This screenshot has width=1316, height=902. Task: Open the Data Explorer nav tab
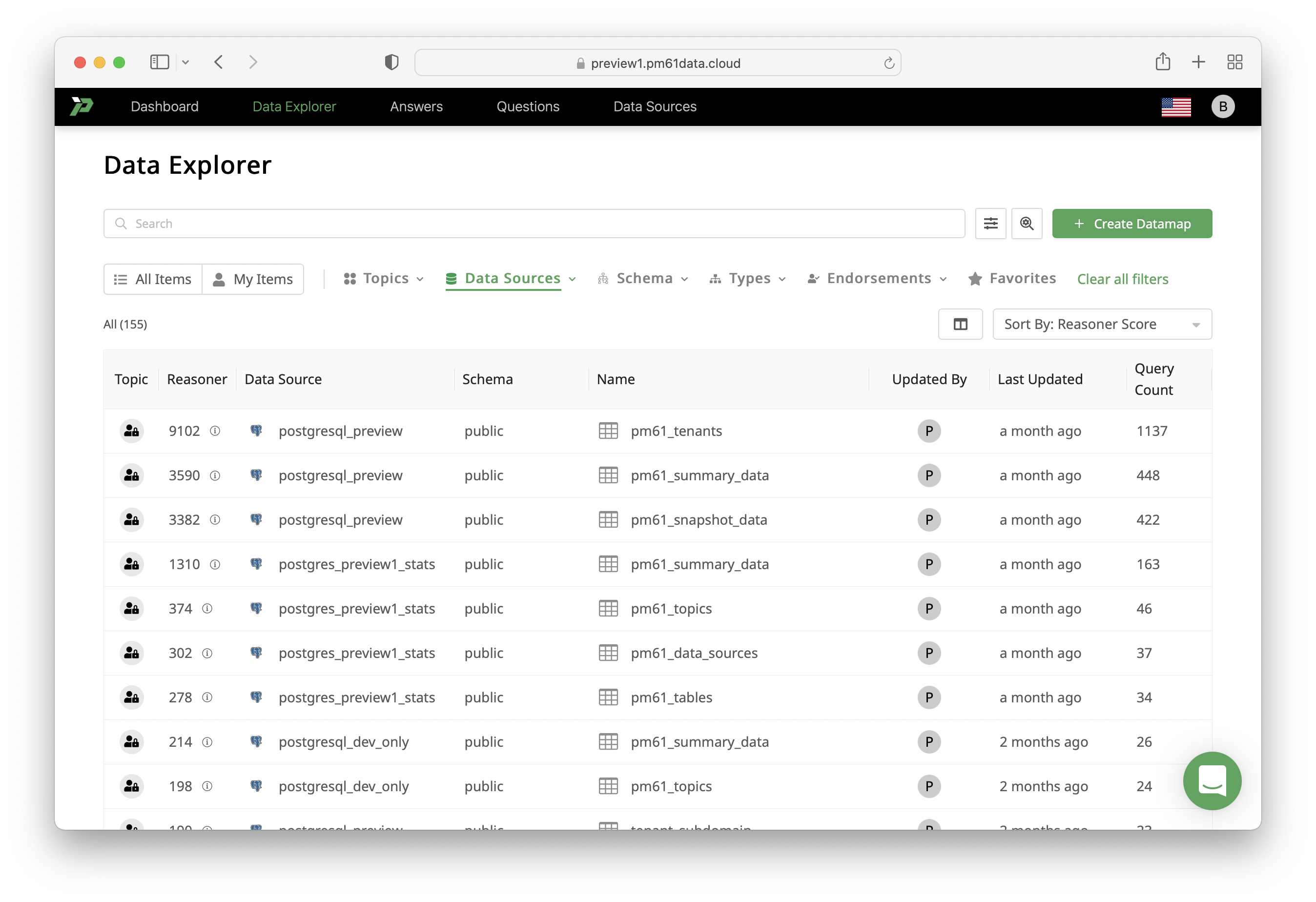click(x=294, y=106)
